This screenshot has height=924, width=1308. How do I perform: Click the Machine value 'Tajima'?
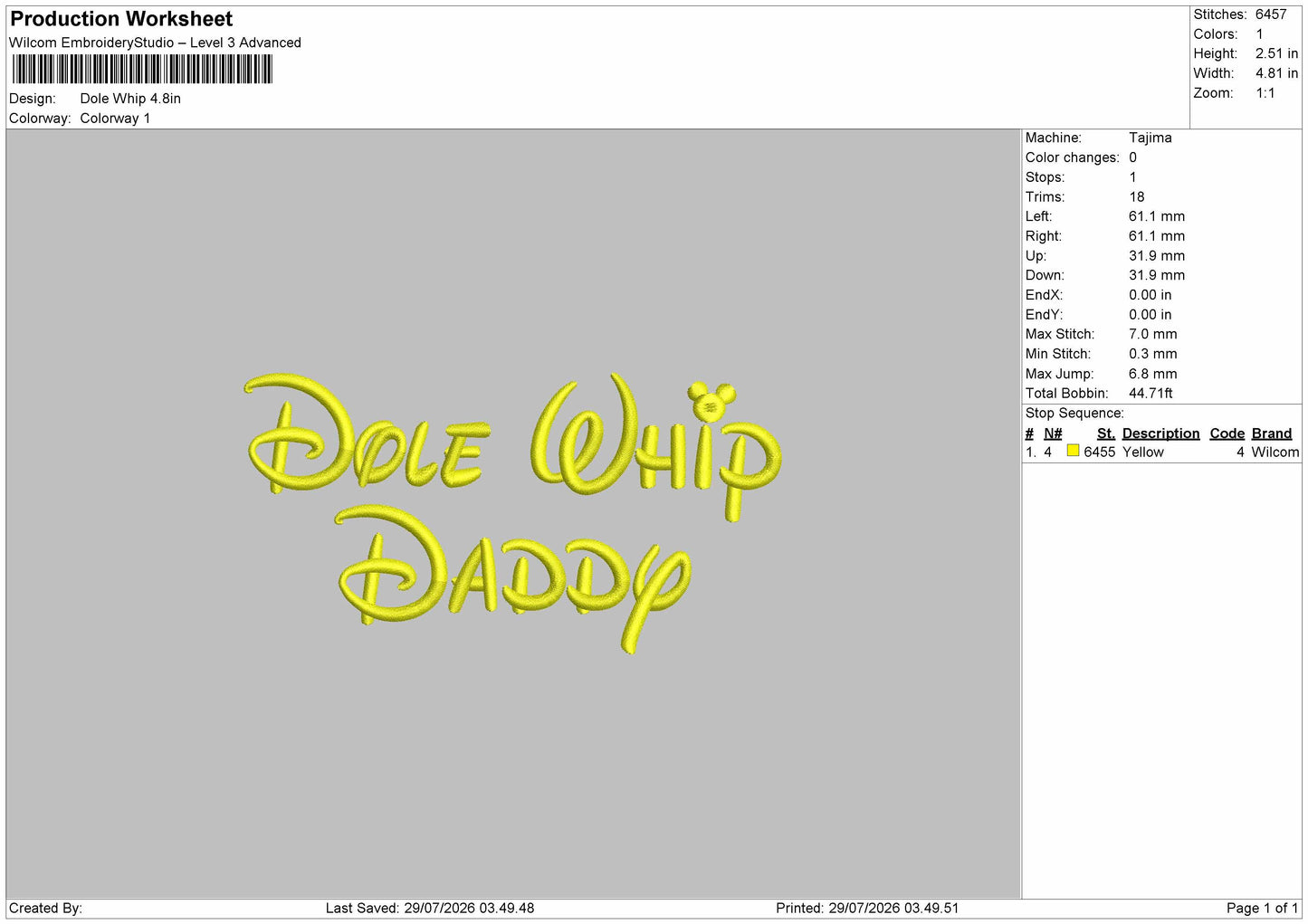click(x=1150, y=138)
